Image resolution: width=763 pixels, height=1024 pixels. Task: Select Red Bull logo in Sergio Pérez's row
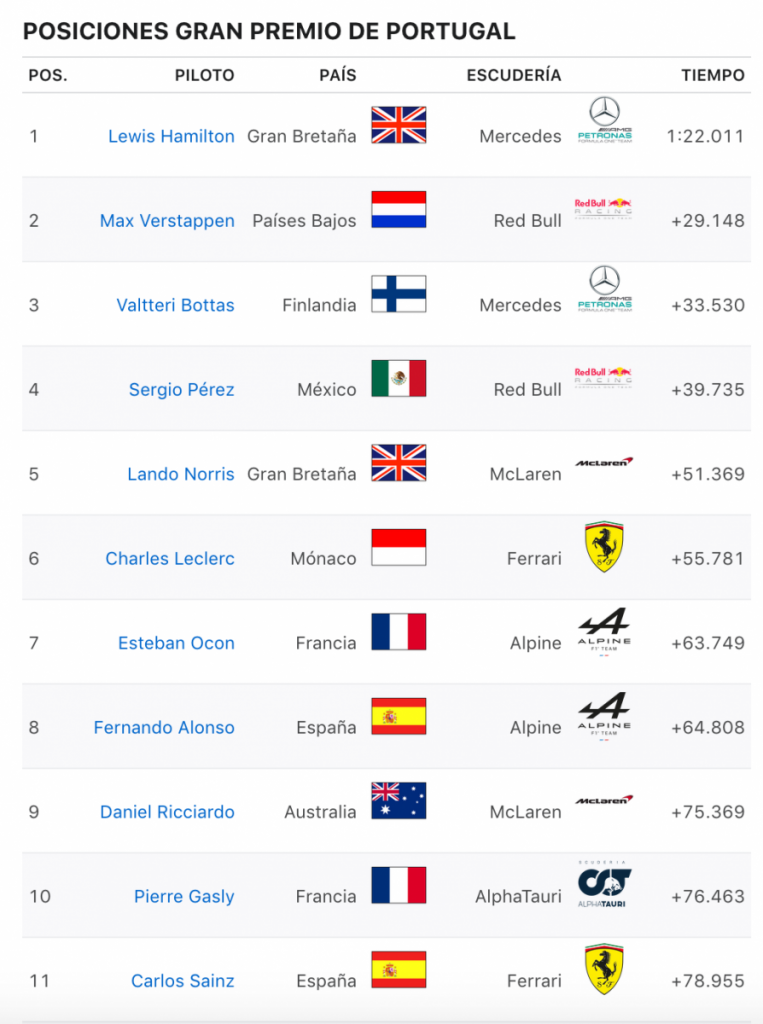coord(604,376)
